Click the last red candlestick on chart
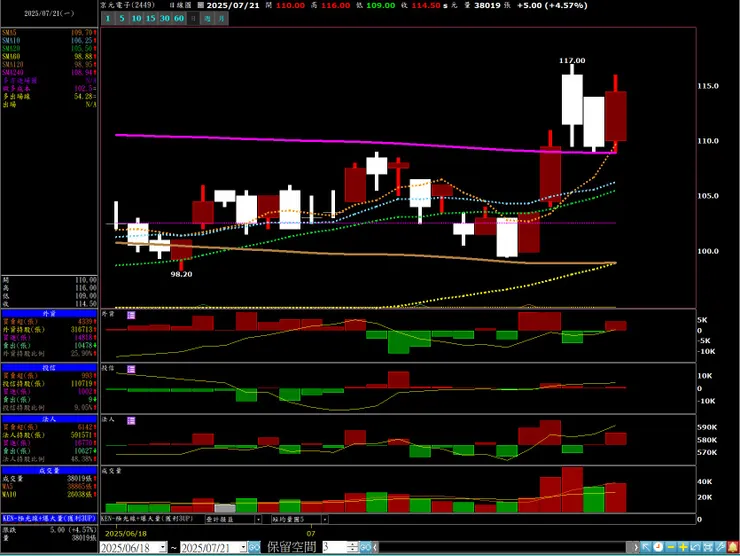 (x=616, y=116)
